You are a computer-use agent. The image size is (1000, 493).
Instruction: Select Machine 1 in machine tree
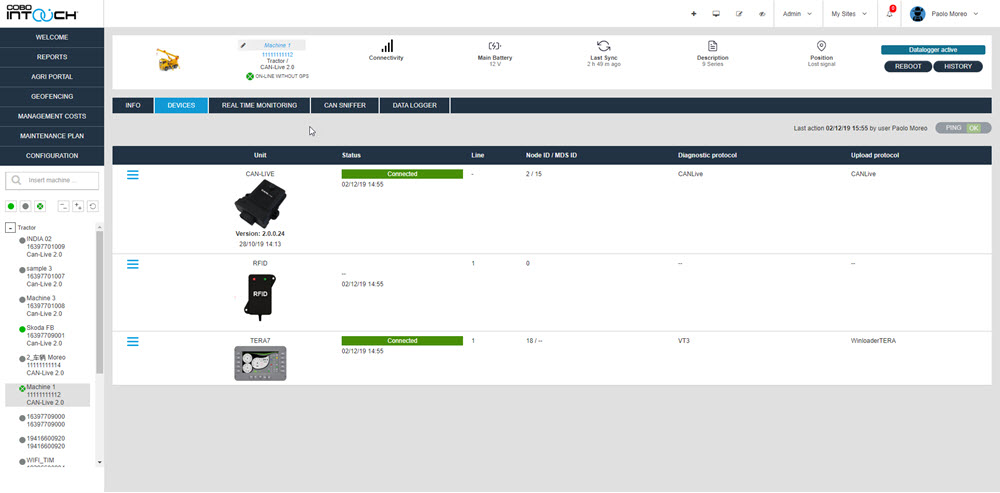(47, 395)
